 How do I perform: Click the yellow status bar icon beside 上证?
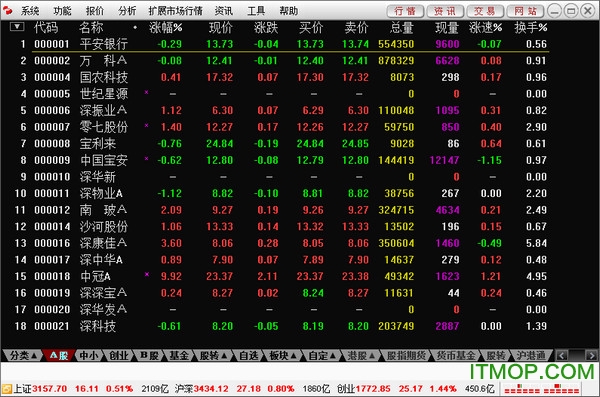coord(7,389)
